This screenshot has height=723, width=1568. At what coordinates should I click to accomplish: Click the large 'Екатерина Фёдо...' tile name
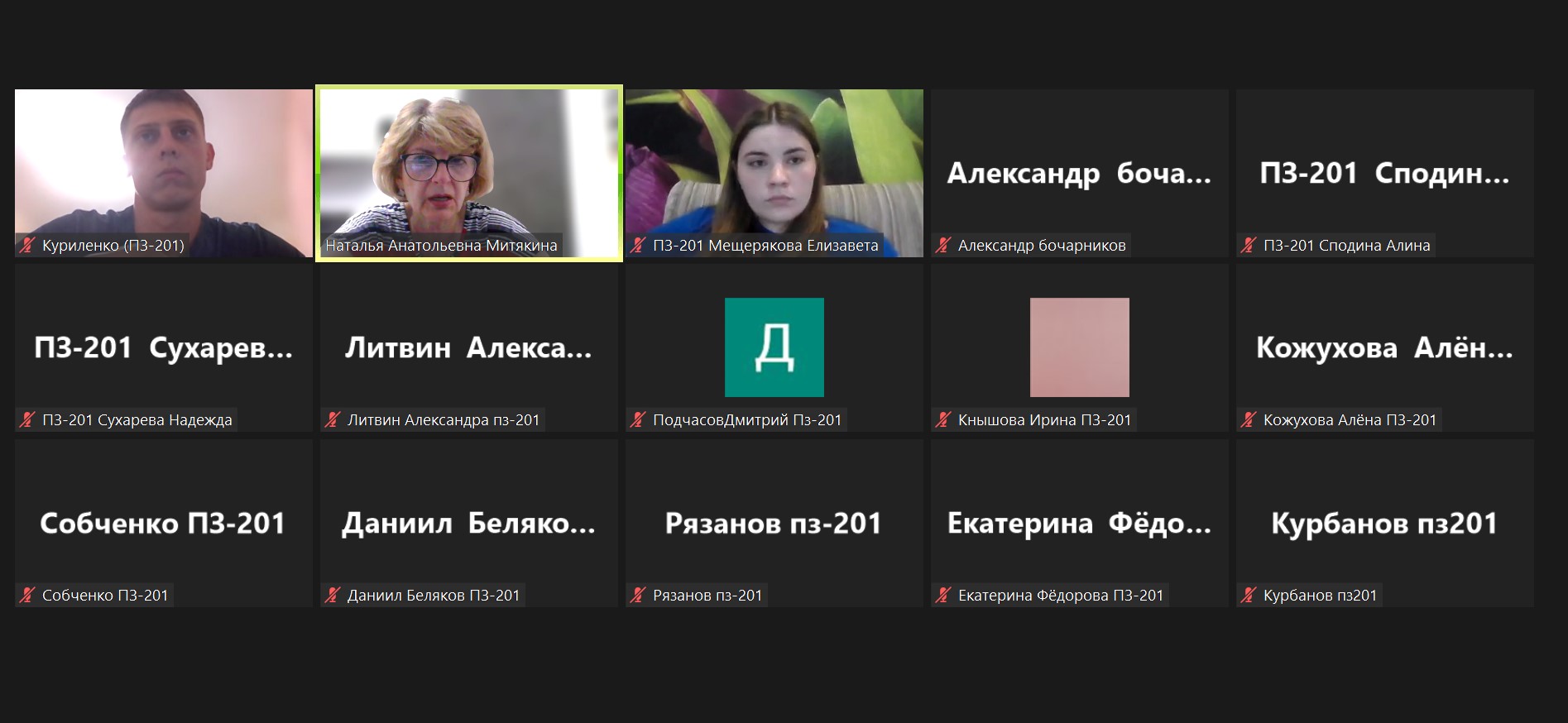click(x=1079, y=523)
